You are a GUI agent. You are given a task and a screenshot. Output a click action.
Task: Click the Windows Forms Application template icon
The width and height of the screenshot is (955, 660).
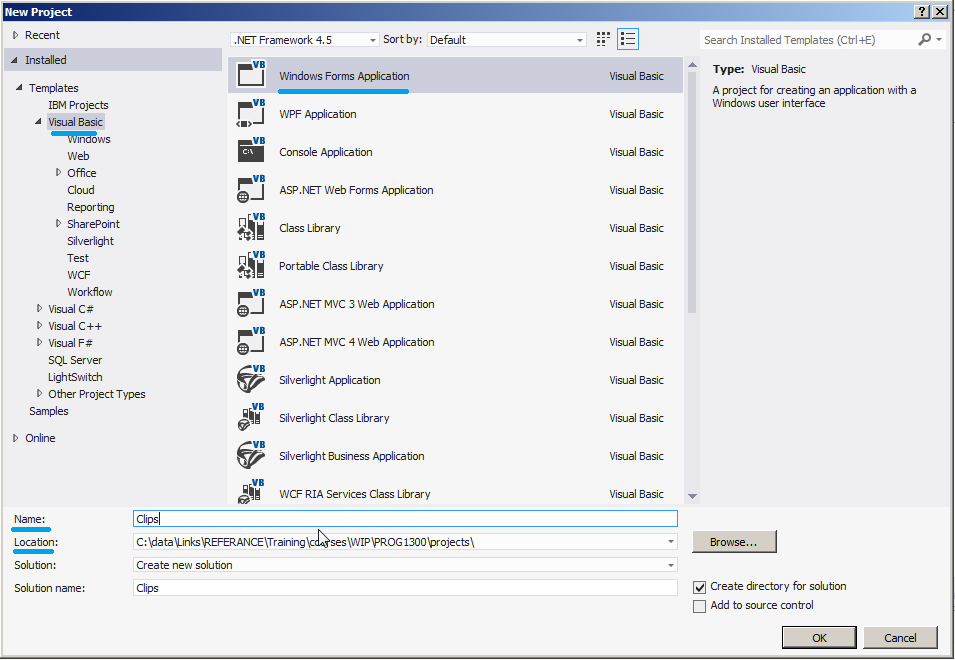(251, 75)
